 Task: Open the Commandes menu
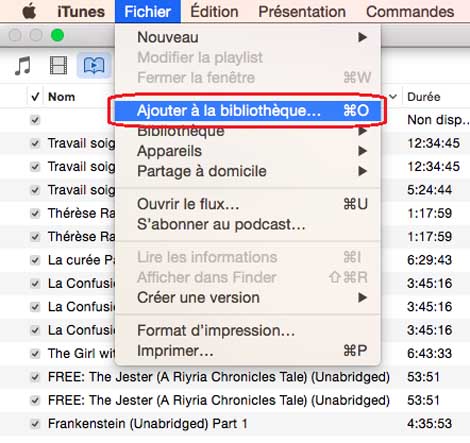tap(410, 12)
